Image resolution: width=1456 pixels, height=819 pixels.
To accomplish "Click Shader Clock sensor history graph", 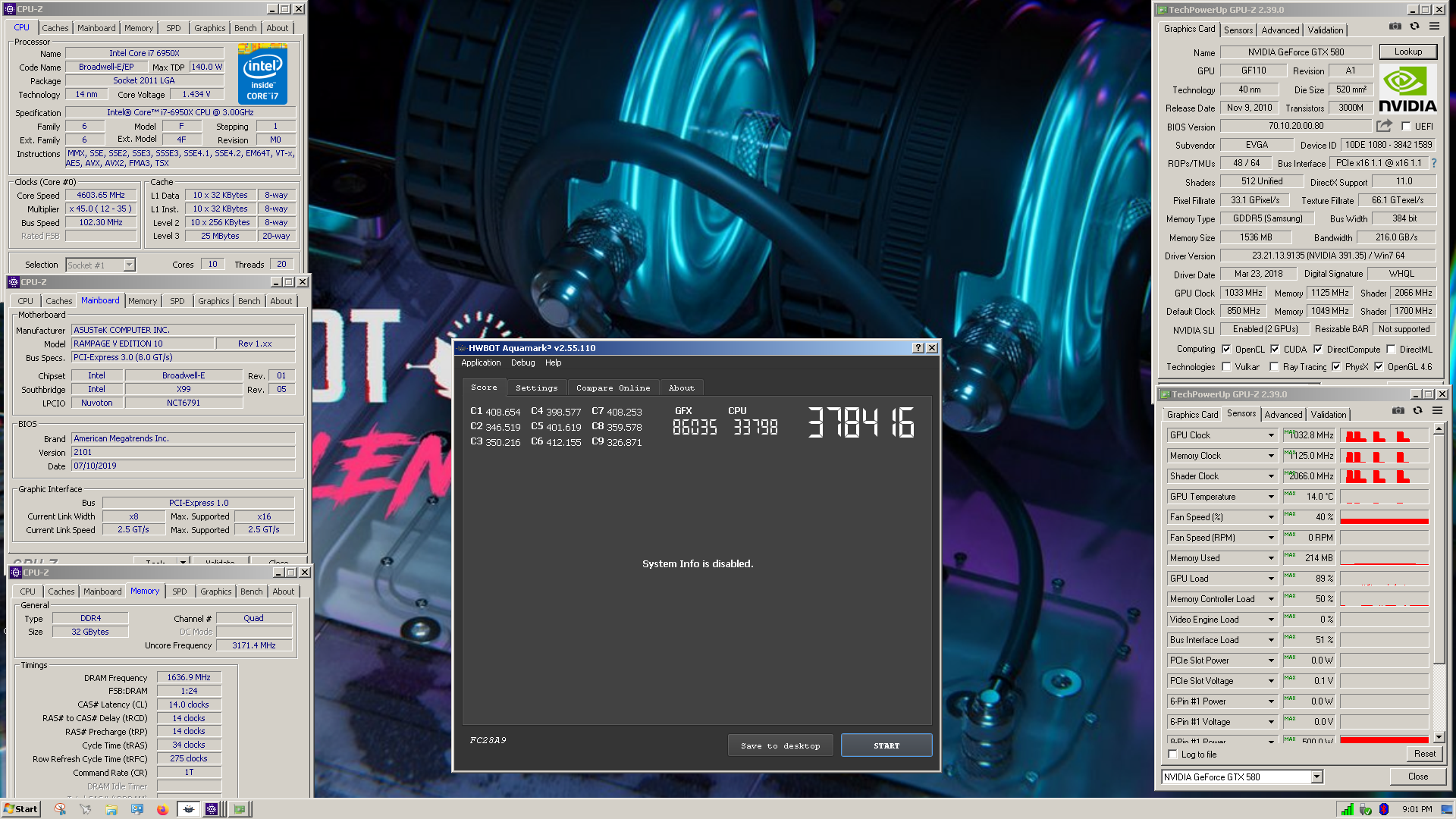I will (x=1384, y=476).
